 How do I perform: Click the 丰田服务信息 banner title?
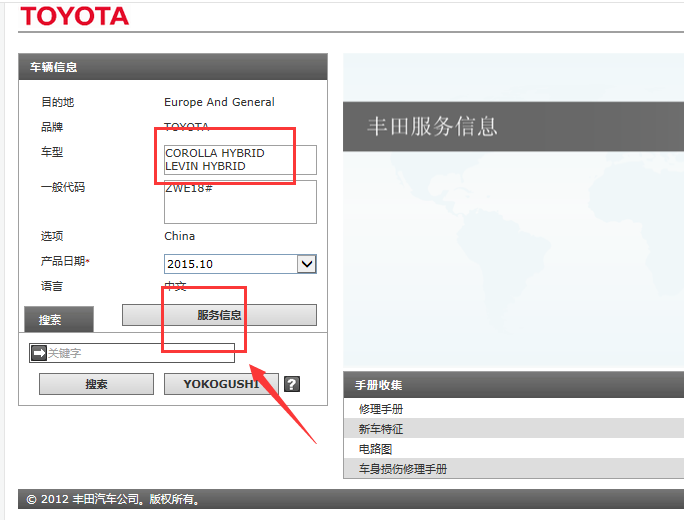tap(432, 127)
